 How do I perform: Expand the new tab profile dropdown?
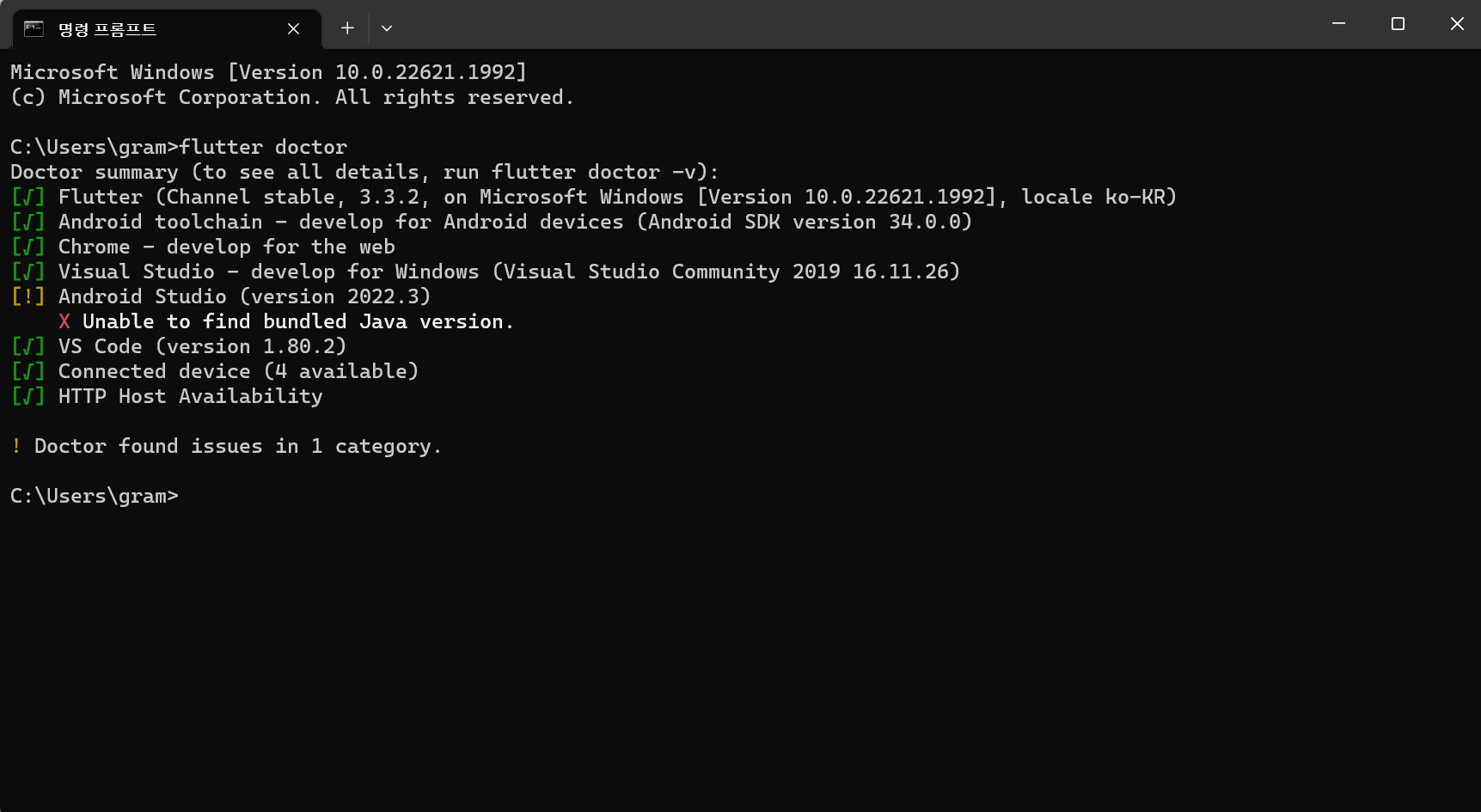[387, 28]
